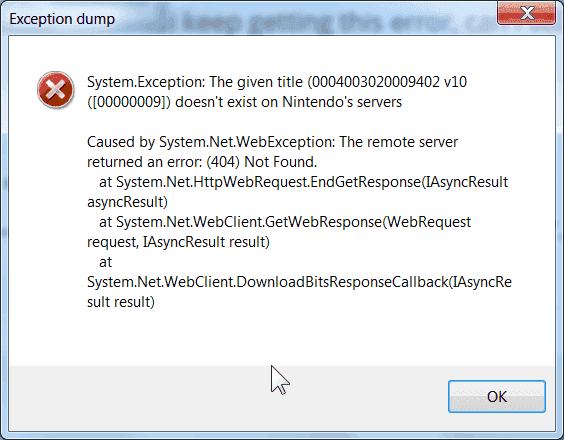Close the Exception dump window
The height and width of the screenshot is (440, 564).
527,13
